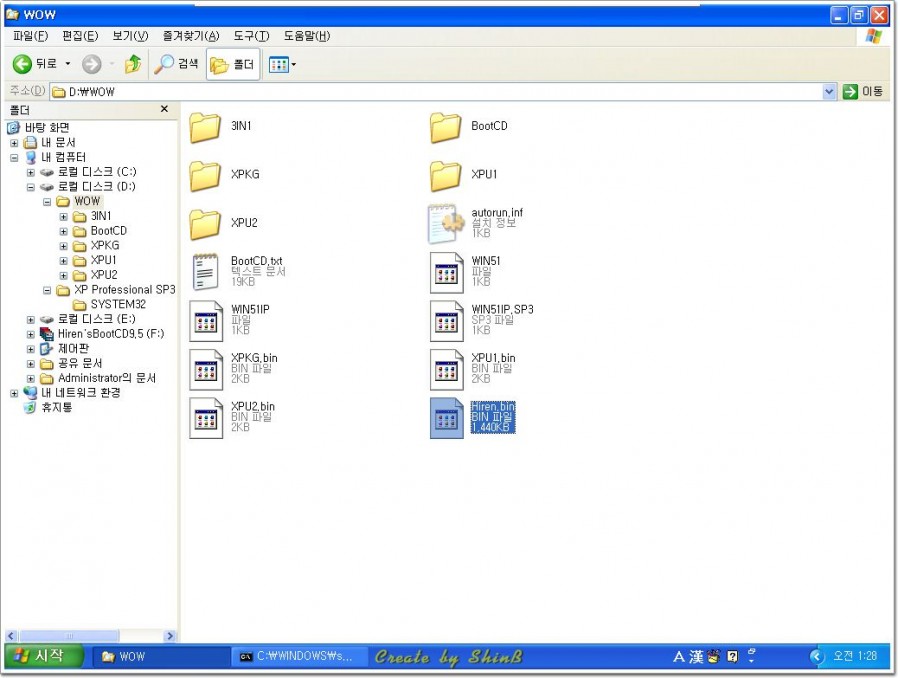This screenshot has width=900, height=678.
Task: Go up one folder level
Action: tap(133, 64)
